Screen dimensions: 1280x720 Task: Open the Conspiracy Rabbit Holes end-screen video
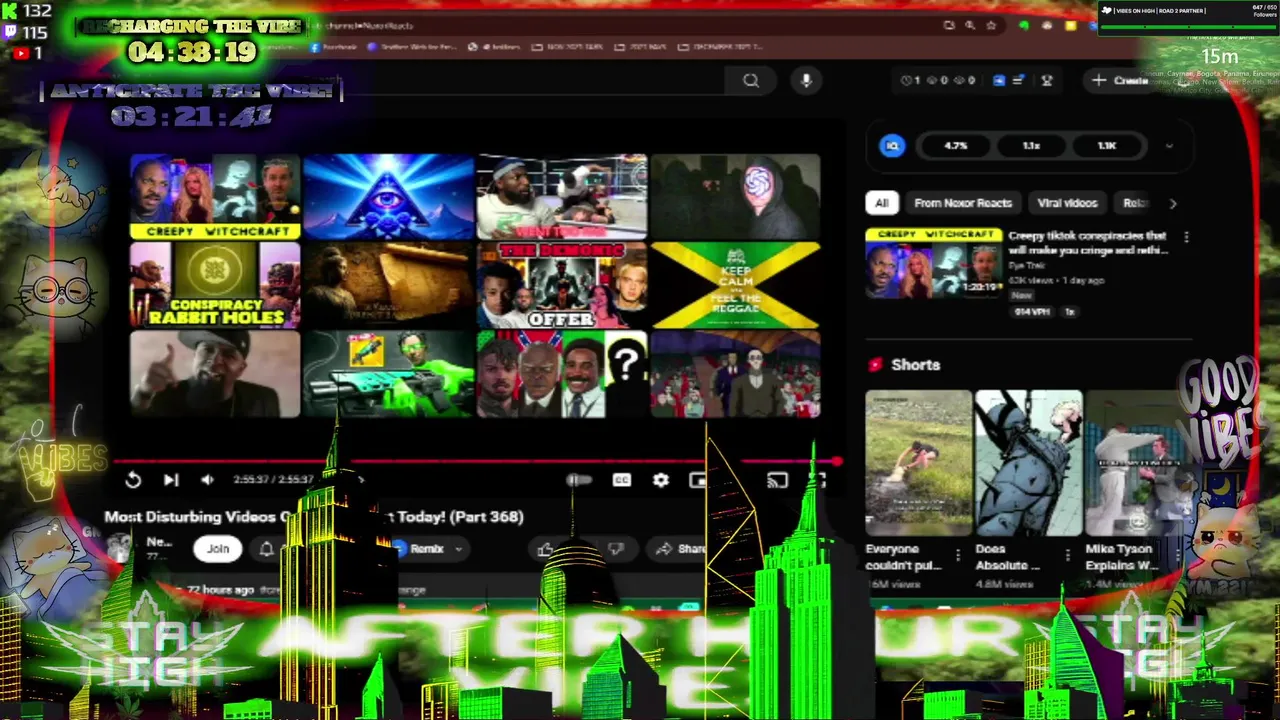click(215, 285)
